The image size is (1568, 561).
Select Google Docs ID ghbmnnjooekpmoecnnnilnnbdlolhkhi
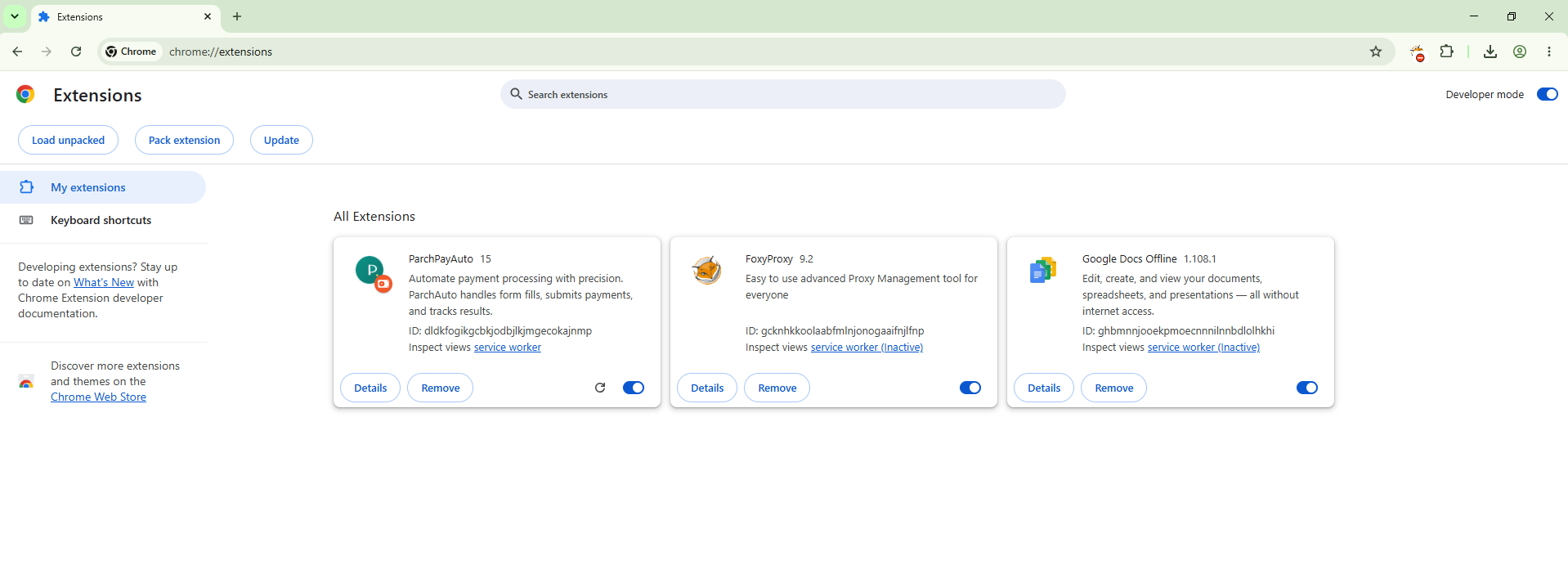pos(1186,331)
